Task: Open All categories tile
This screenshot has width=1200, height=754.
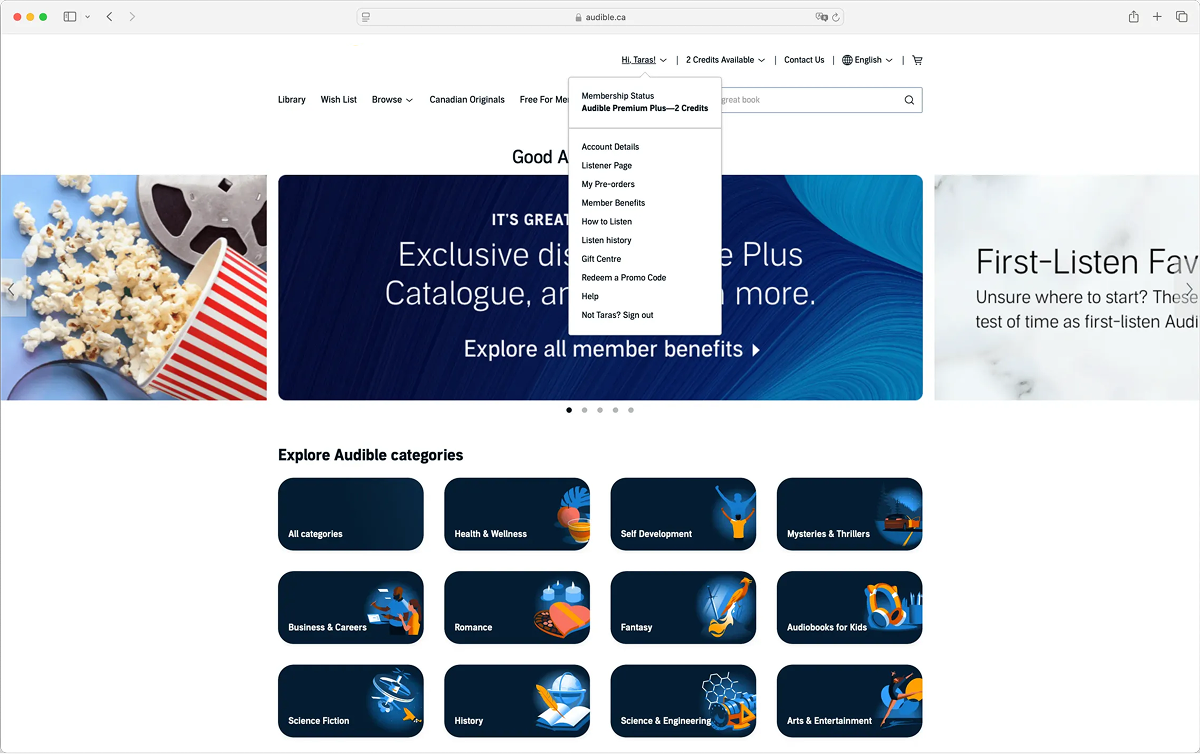Action: click(351, 514)
